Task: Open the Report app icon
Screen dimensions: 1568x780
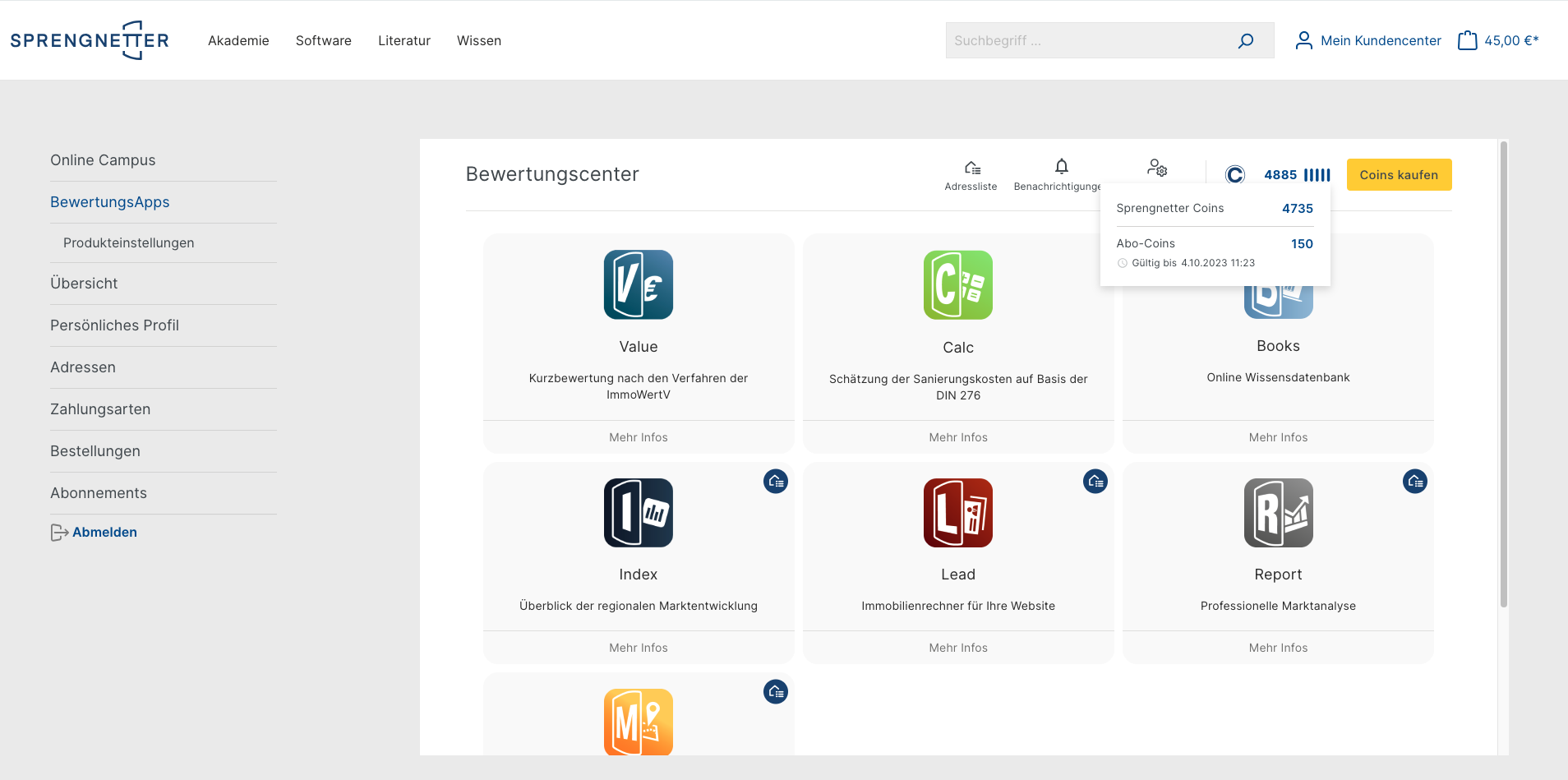Action: click(x=1278, y=513)
